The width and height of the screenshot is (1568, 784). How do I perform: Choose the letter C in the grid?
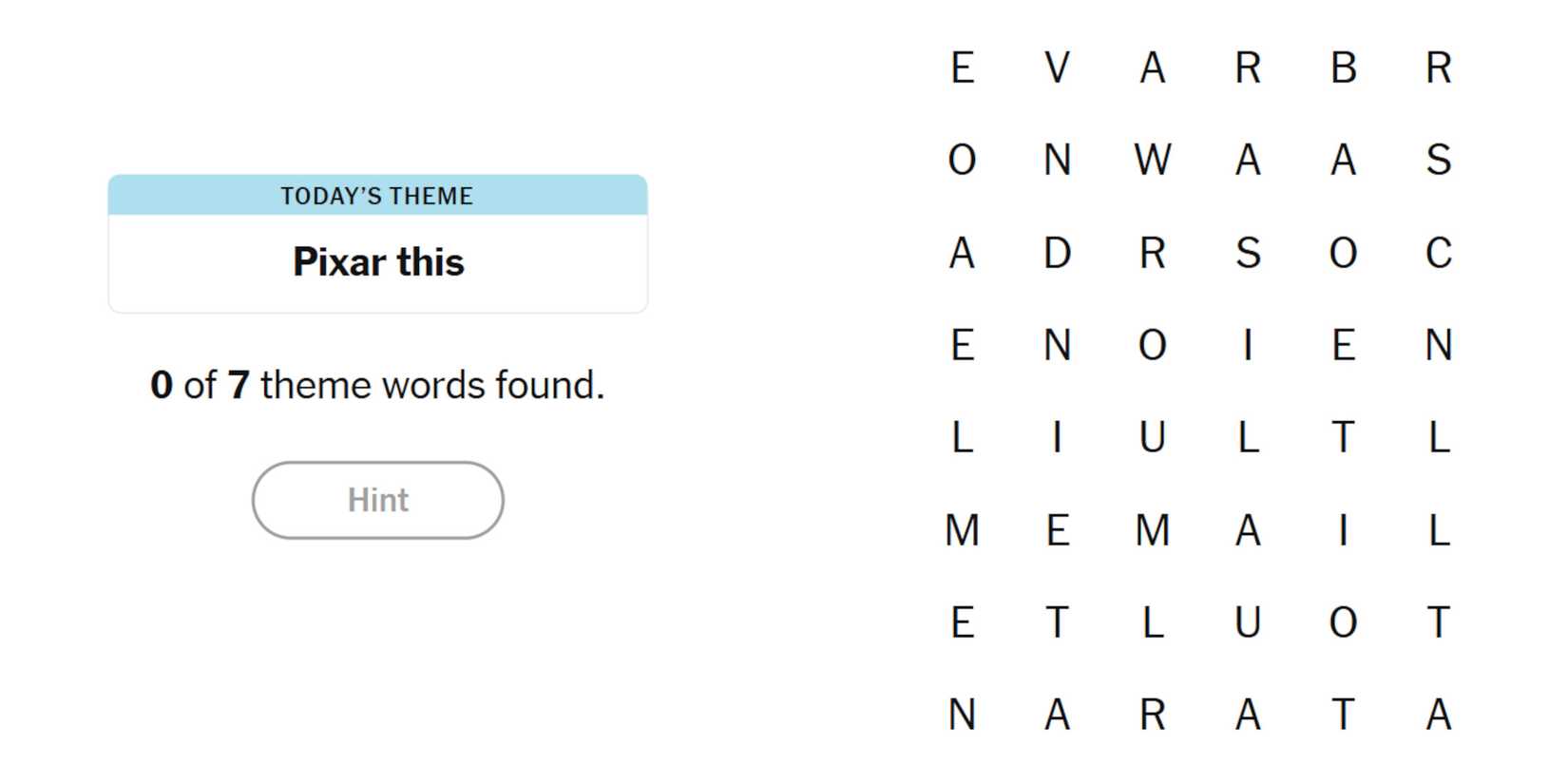coord(1438,253)
